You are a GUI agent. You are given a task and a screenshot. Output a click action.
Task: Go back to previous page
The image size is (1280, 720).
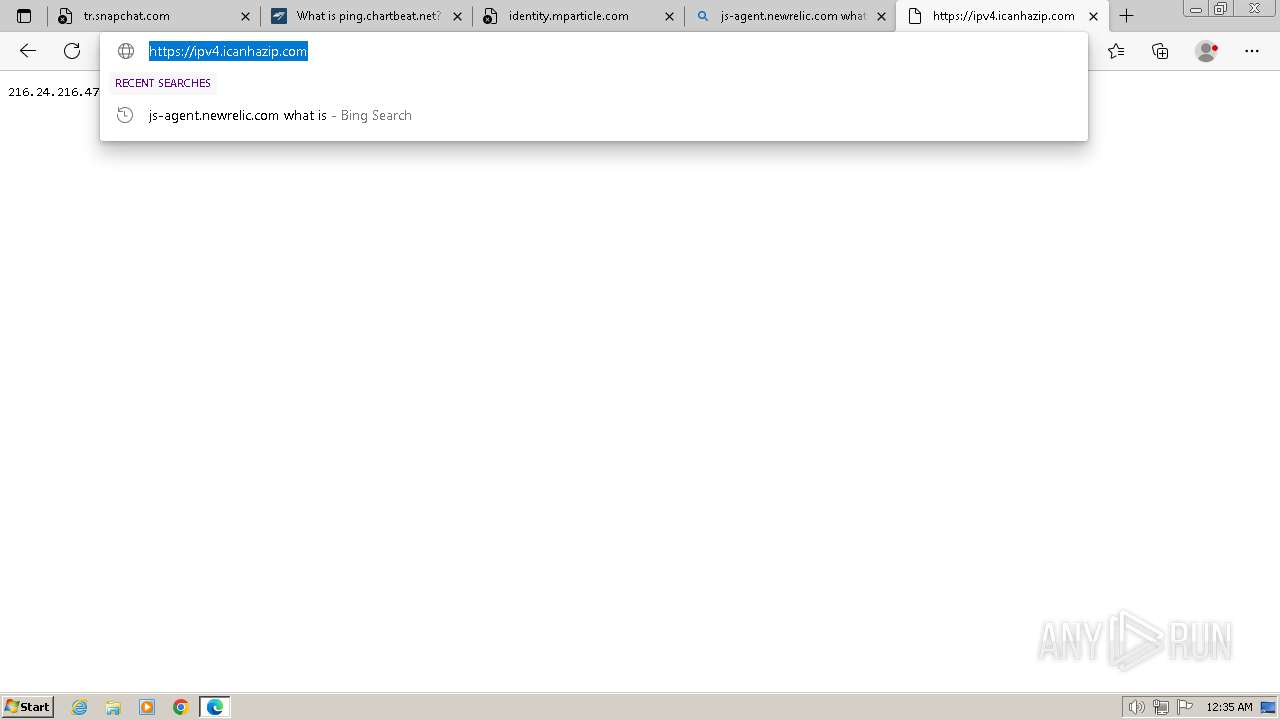tap(28, 51)
